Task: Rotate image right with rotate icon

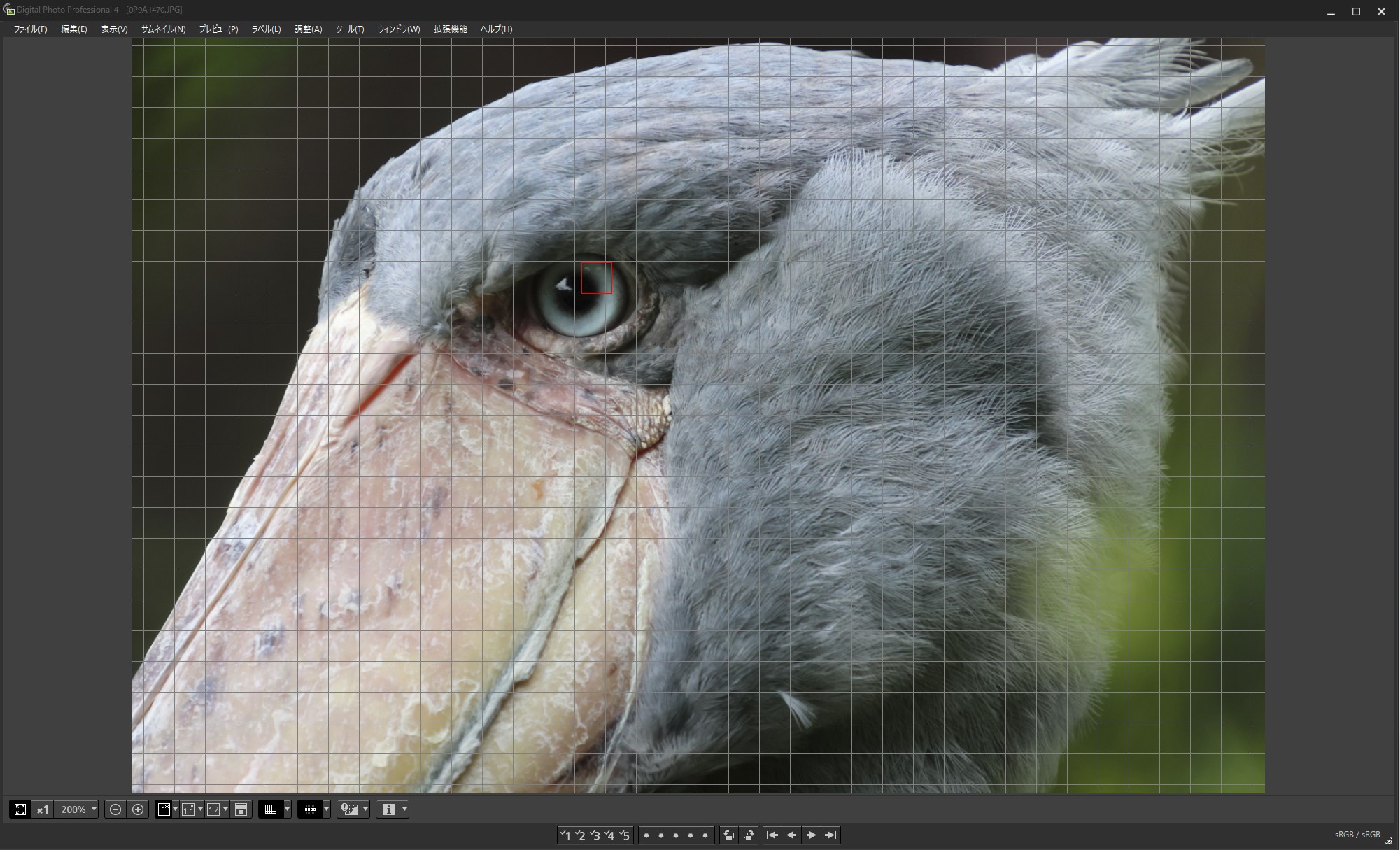Action: (x=749, y=835)
